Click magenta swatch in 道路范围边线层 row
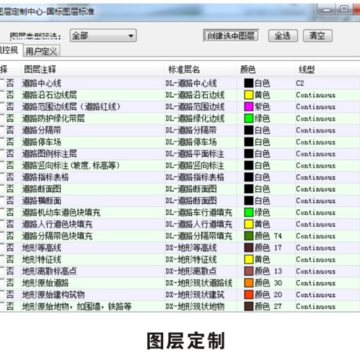Image resolution: width=360 pixels, height=360 pixels. (x=249, y=107)
